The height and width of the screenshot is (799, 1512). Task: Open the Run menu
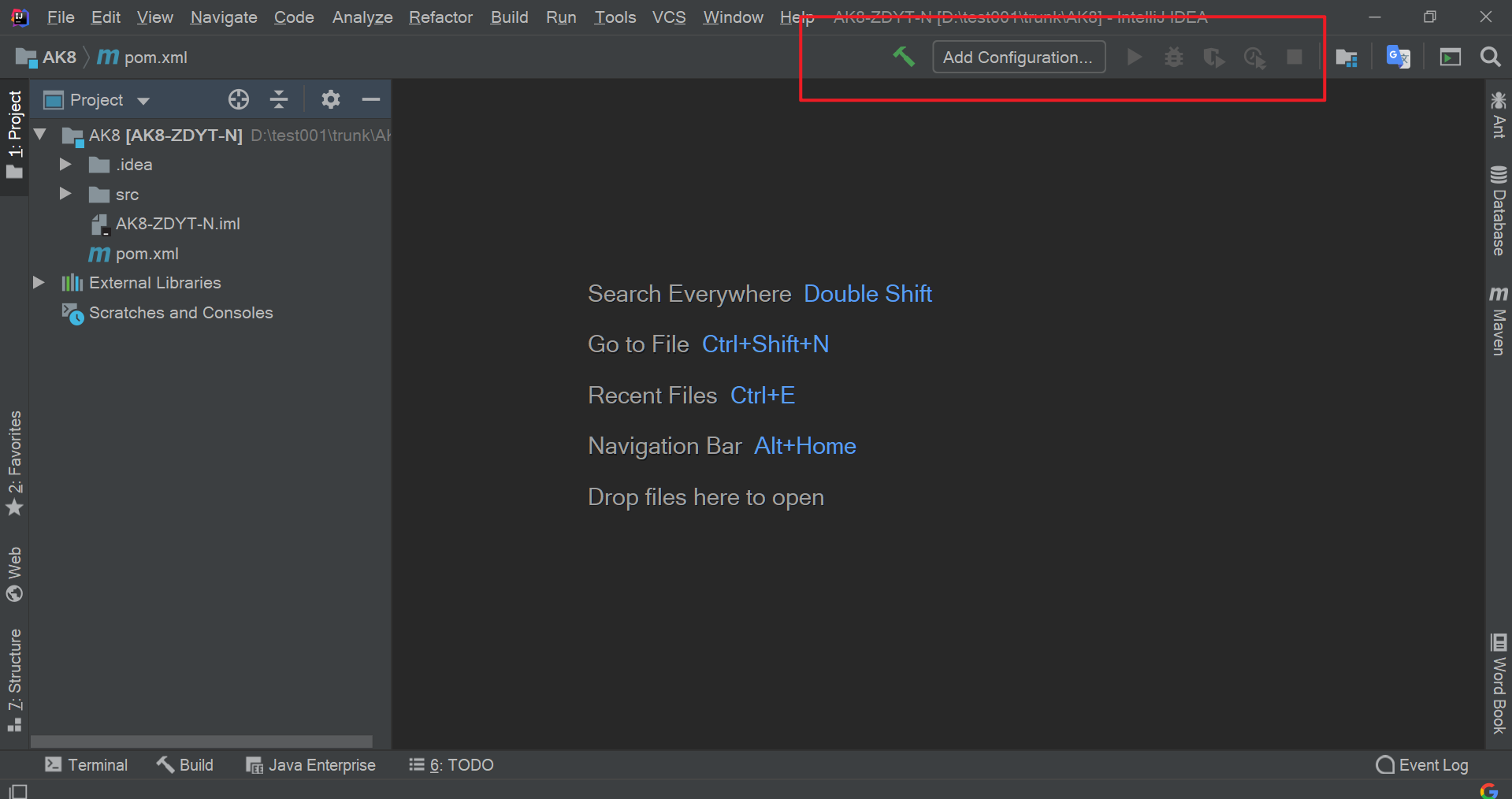[x=561, y=17]
